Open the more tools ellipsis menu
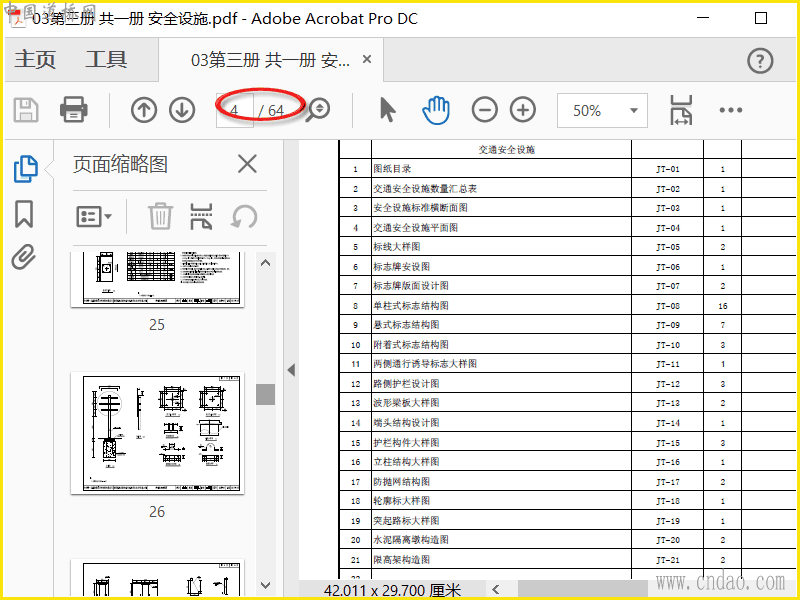800x600 pixels. (731, 110)
